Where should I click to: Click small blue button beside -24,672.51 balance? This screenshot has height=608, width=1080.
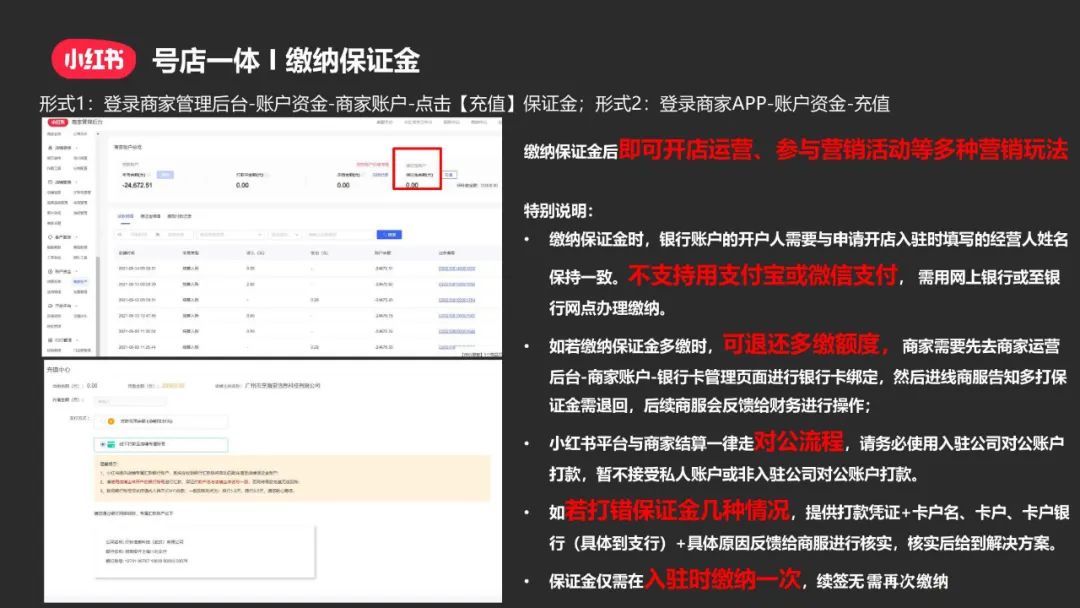point(165,175)
